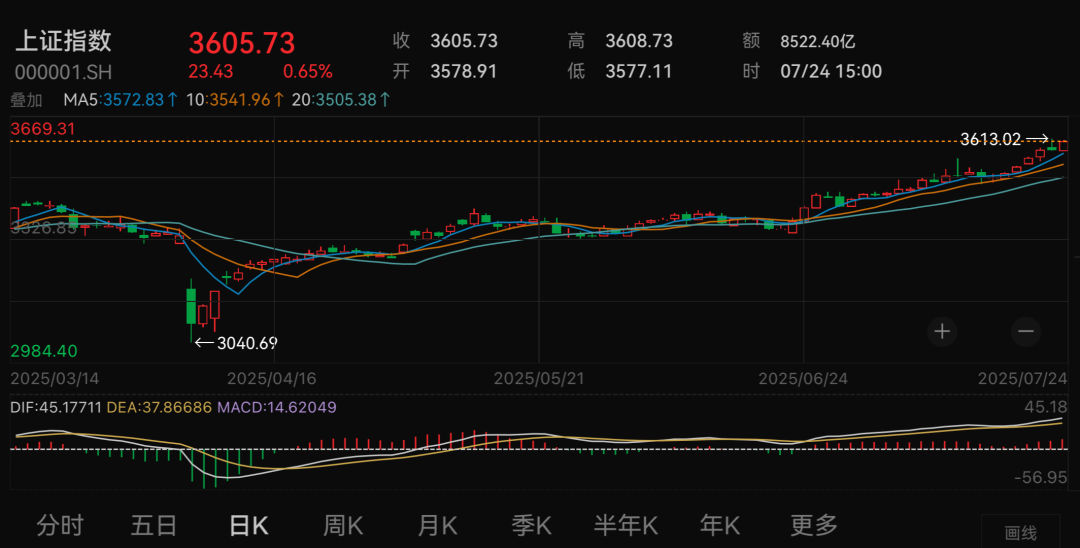Click the 画线 draw line button
This screenshot has width=1080, height=548.
(x=1020, y=533)
